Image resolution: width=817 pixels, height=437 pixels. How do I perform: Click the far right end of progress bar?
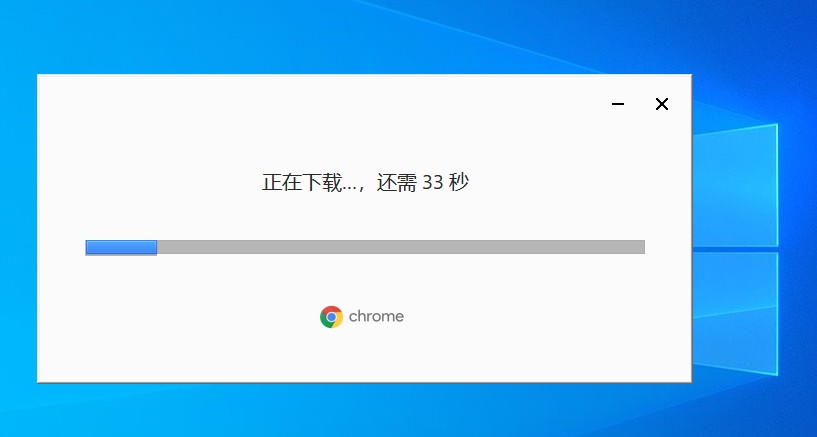click(642, 247)
